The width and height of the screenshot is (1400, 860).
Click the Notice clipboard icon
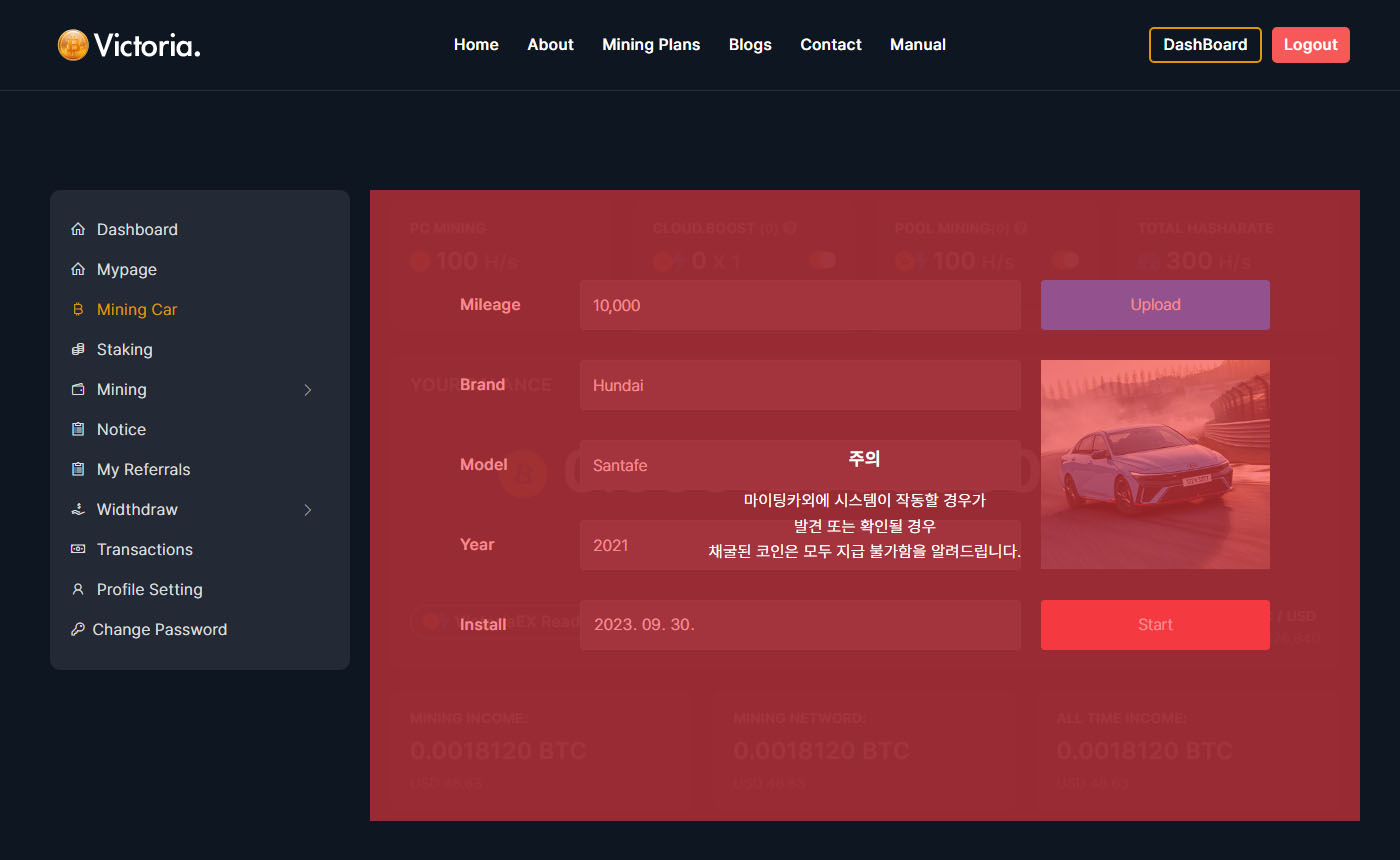click(78, 430)
